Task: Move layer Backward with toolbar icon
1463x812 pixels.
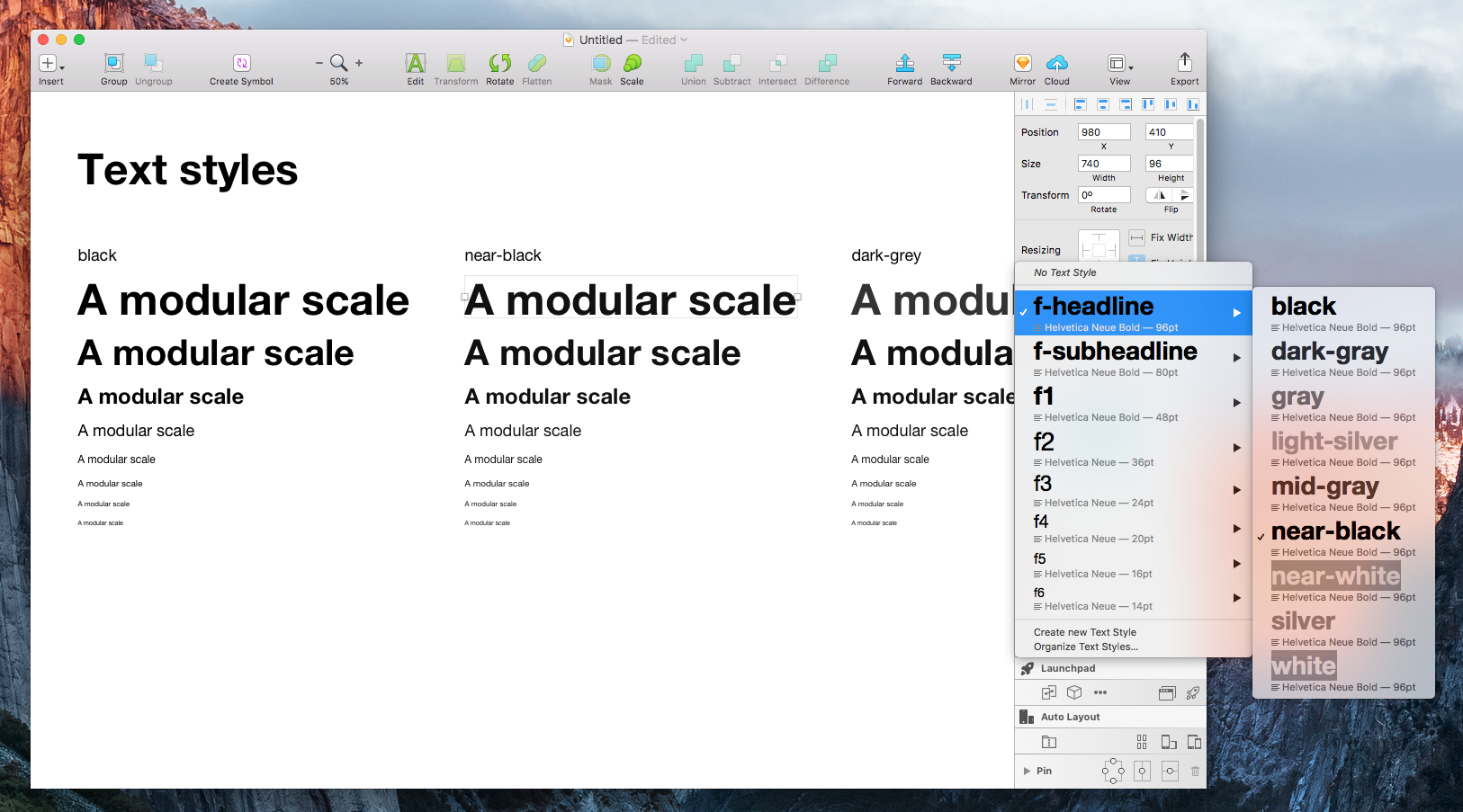Action: (x=951, y=63)
